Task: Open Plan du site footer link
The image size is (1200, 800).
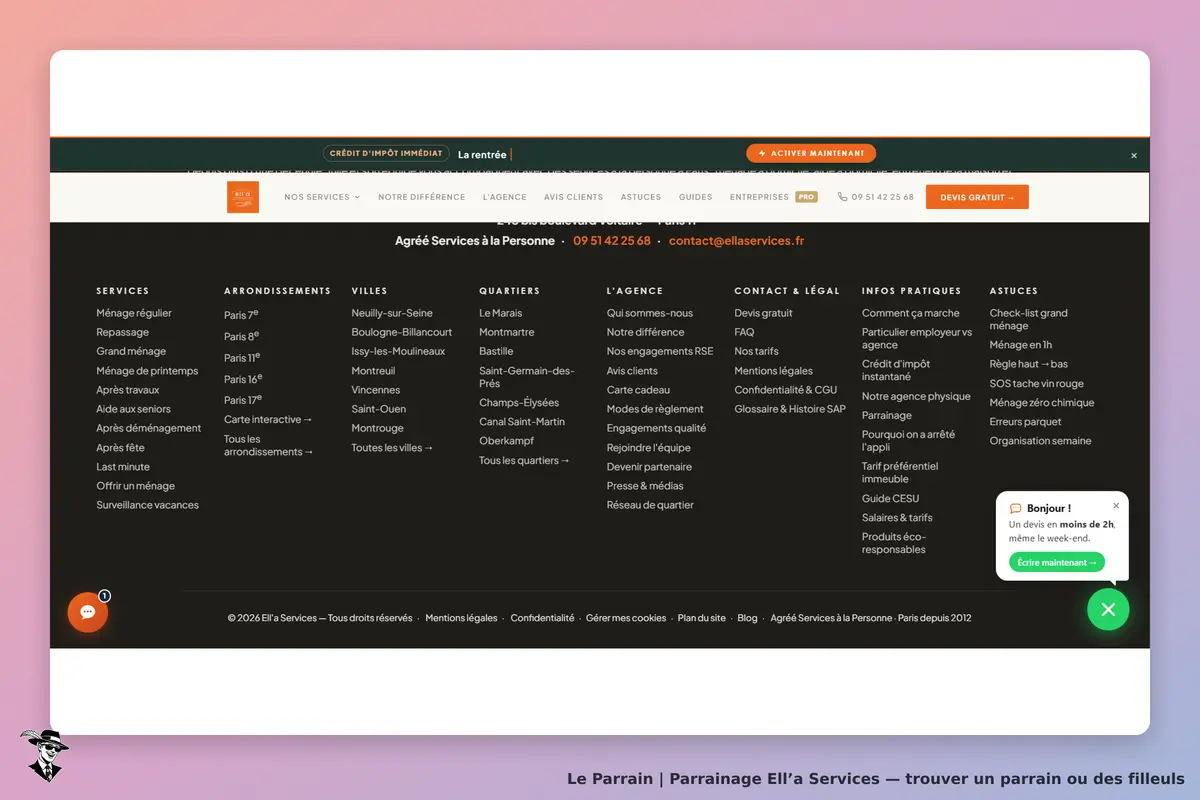Action: pyautogui.click(x=701, y=618)
